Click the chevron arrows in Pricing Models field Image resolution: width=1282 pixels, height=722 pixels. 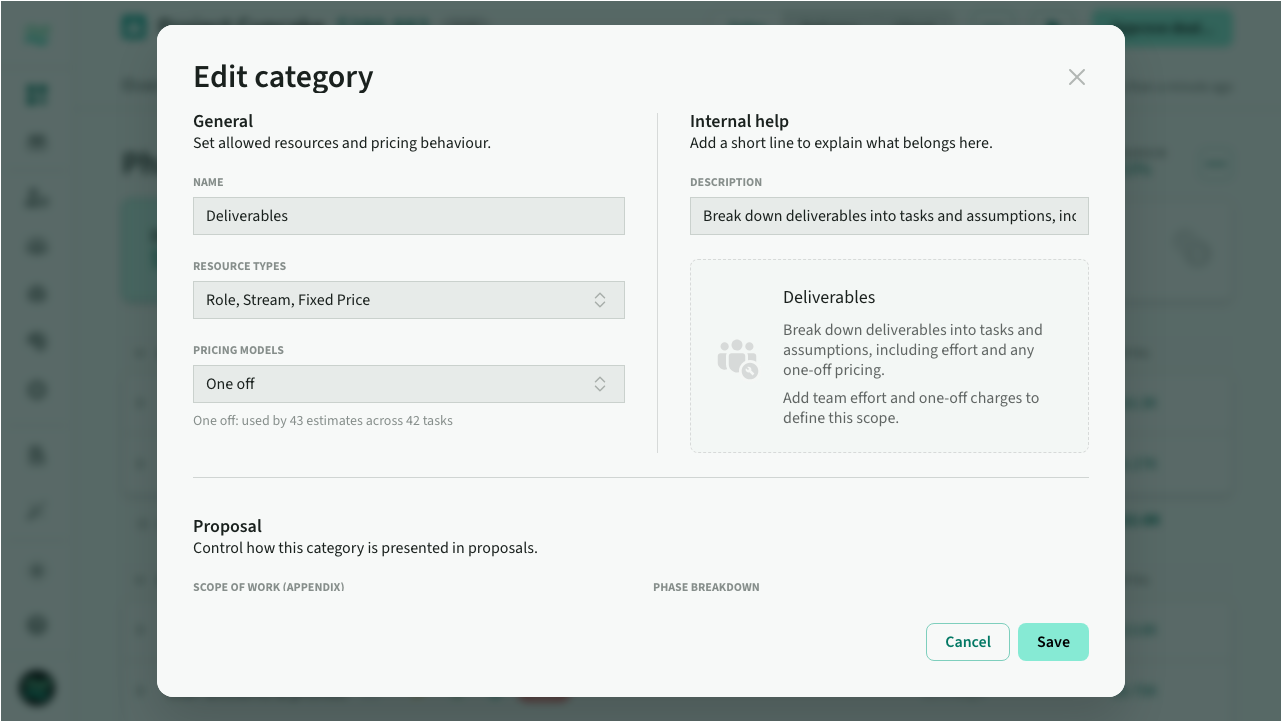pyautogui.click(x=600, y=384)
